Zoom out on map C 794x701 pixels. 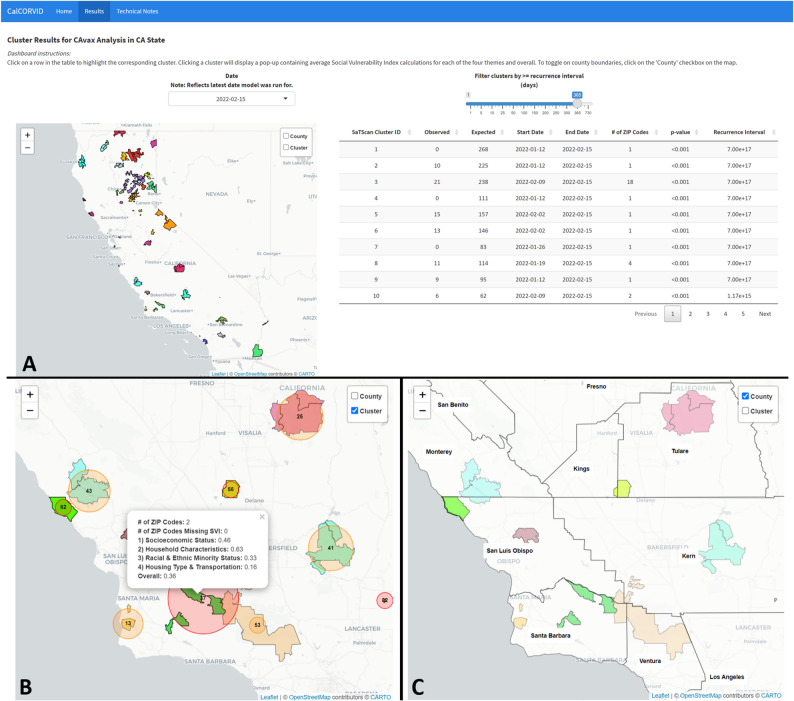pyautogui.click(x=422, y=411)
